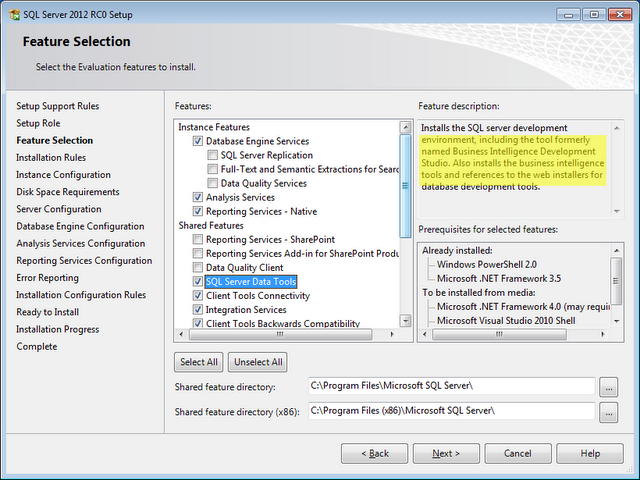Click Features list scroll up arrow
The width and height of the screenshot is (640, 480).
click(x=405, y=127)
